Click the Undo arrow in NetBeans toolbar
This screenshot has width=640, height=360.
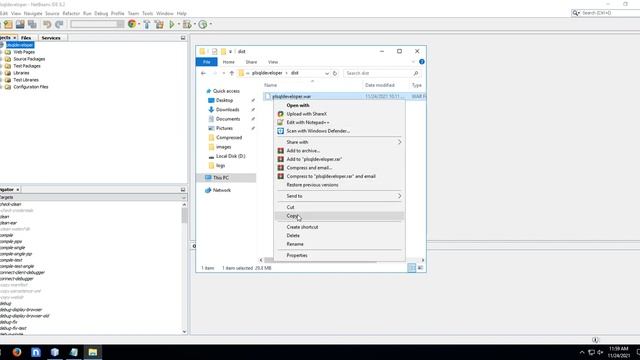47,24
